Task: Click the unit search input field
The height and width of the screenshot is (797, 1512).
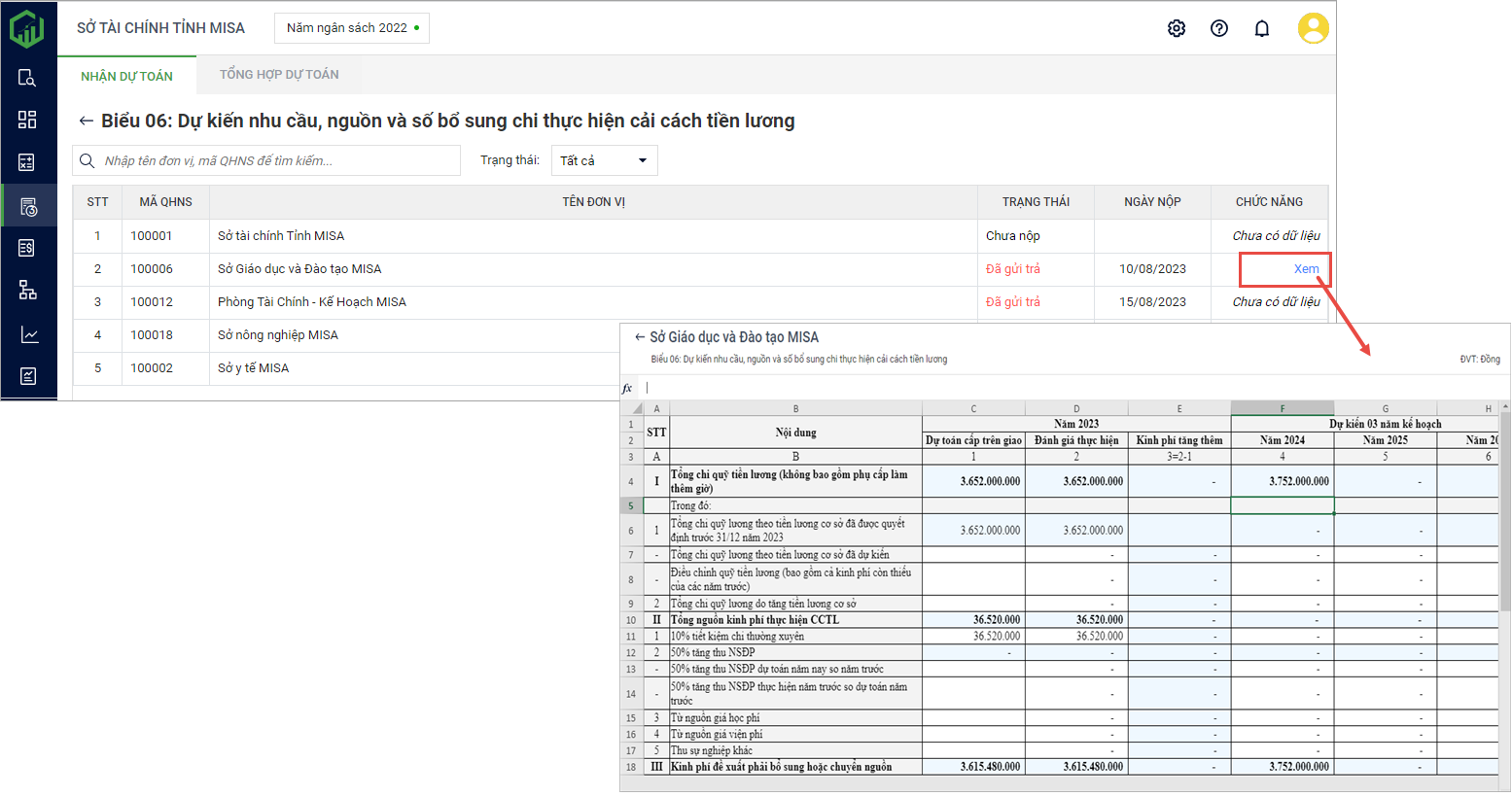Action: 277,160
